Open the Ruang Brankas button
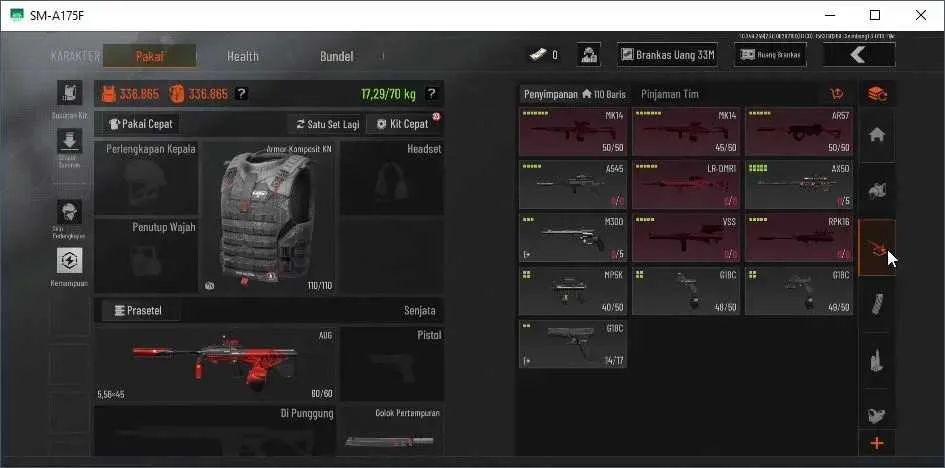The width and height of the screenshot is (945, 468). tap(770, 55)
